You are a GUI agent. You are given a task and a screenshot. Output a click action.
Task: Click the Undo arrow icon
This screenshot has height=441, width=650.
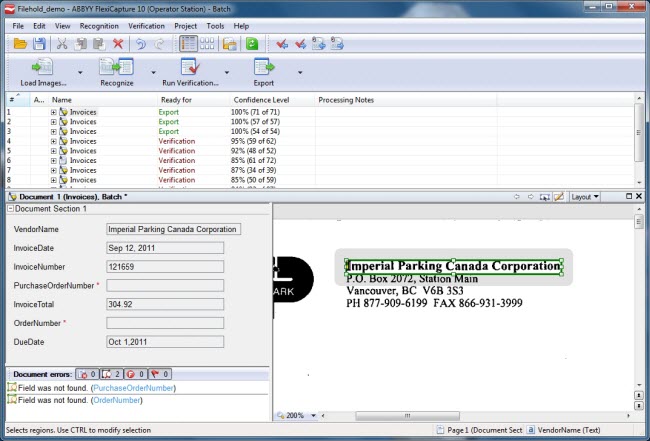point(141,44)
